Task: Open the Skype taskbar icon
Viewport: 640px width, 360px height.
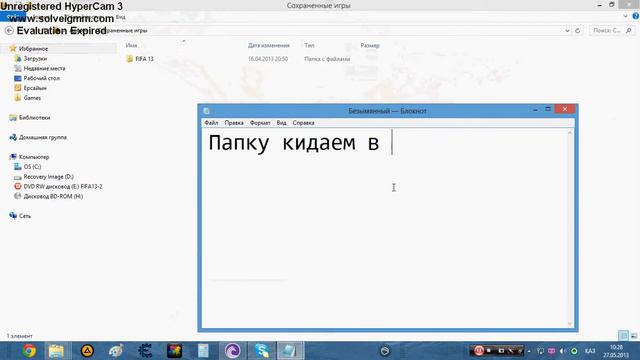Action: pos(262,351)
